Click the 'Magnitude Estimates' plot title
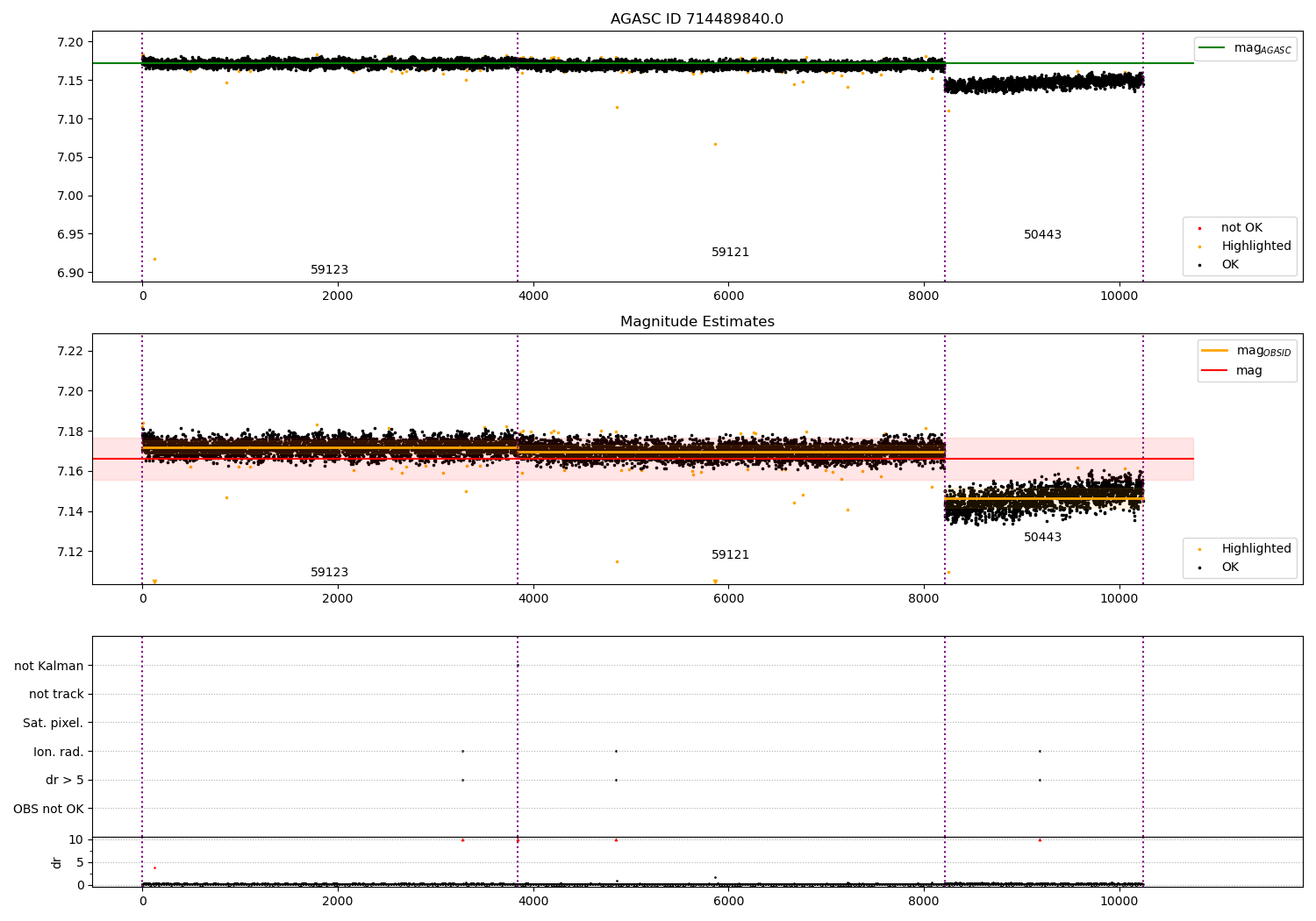This screenshot has height=921, width=1316. 697,322
